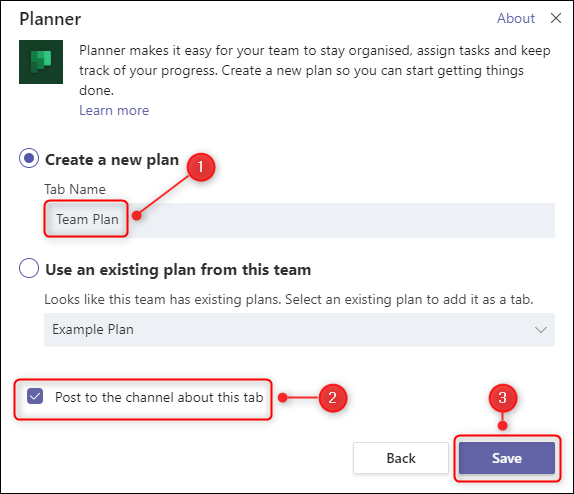
Task: Click the red annotation circle numbered 3
Action: tap(503, 398)
